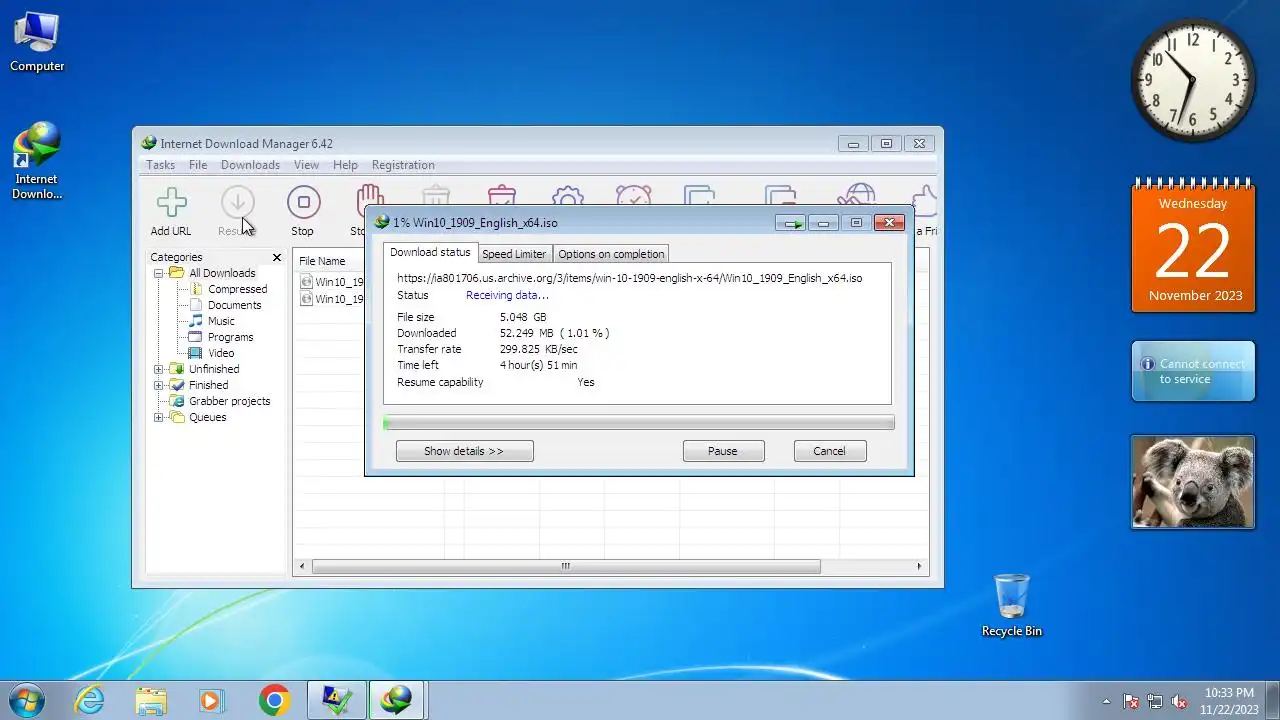Open the File menu
Screen dimensions: 1280x720
pos(198,165)
